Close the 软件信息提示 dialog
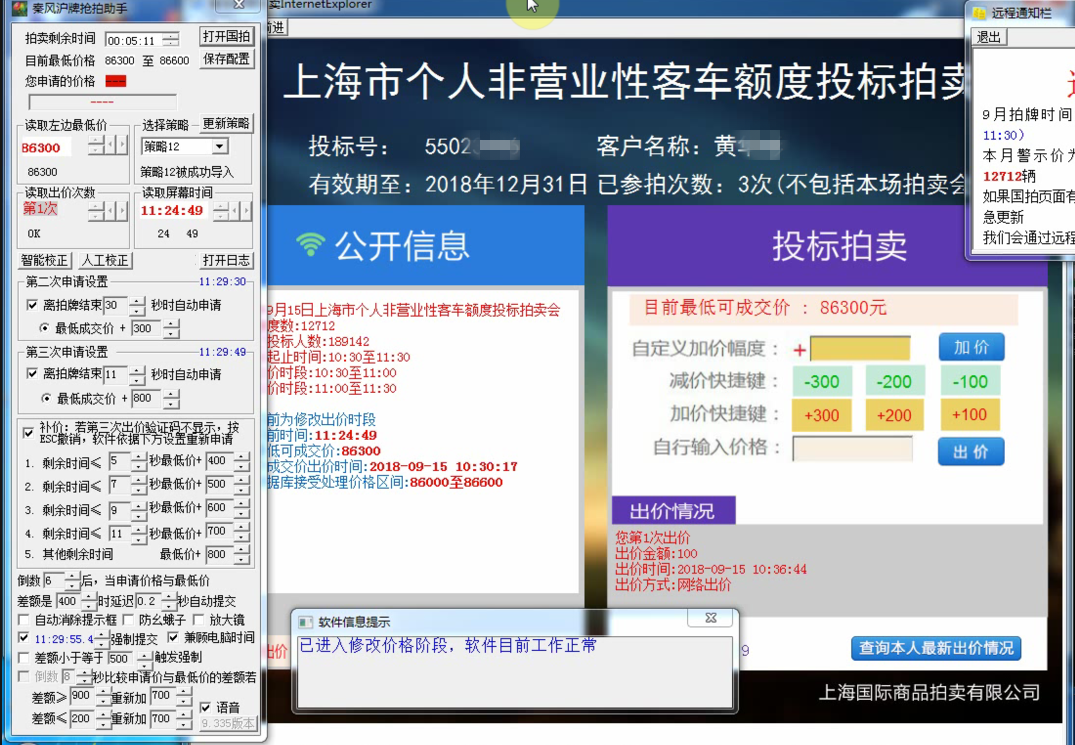Image resolution: width=1075 pixels, height=745 pixels. (711, 618)
